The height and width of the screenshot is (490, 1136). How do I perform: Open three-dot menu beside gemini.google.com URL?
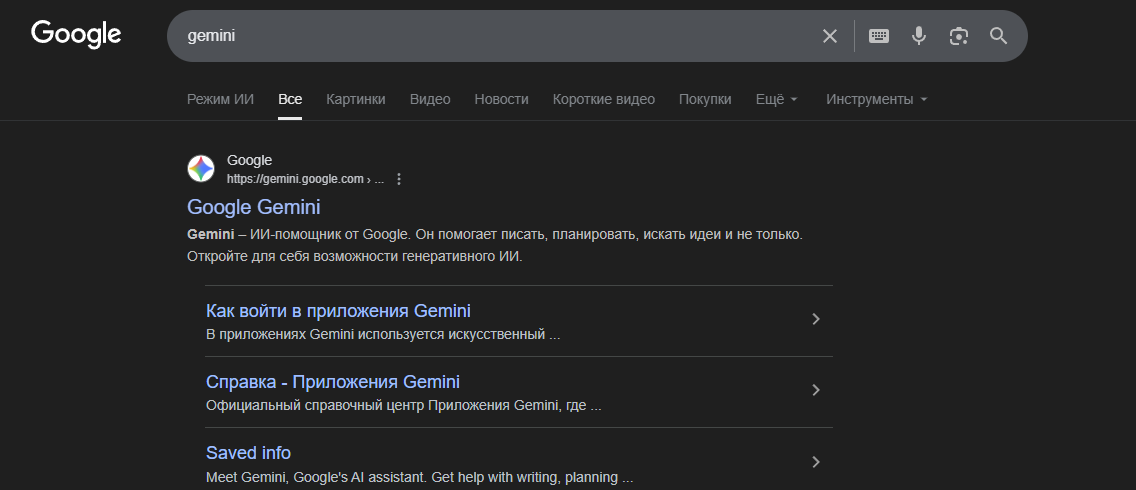(399, 179)
